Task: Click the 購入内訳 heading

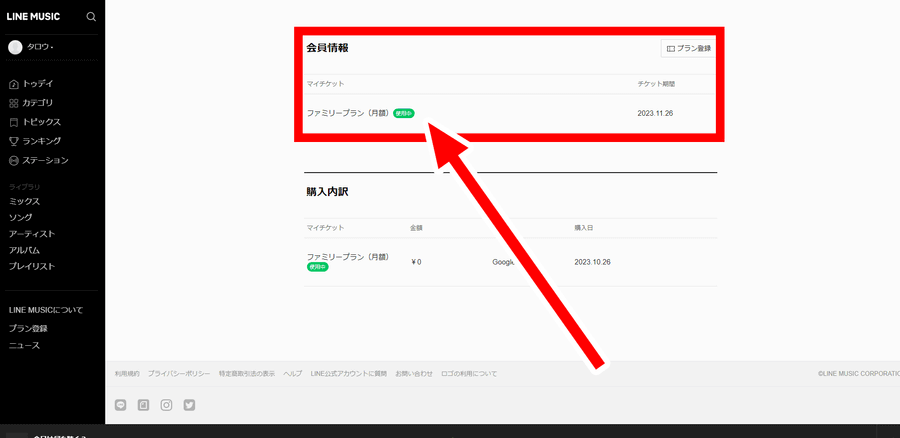Action: tap(327, 192)
